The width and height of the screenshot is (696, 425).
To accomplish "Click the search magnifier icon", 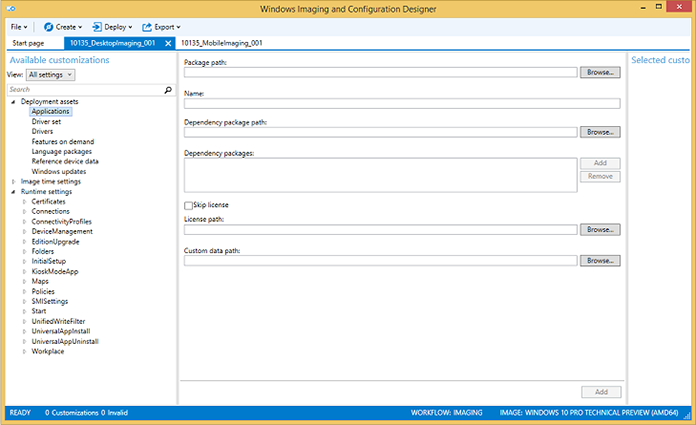I will click(168, 90).
